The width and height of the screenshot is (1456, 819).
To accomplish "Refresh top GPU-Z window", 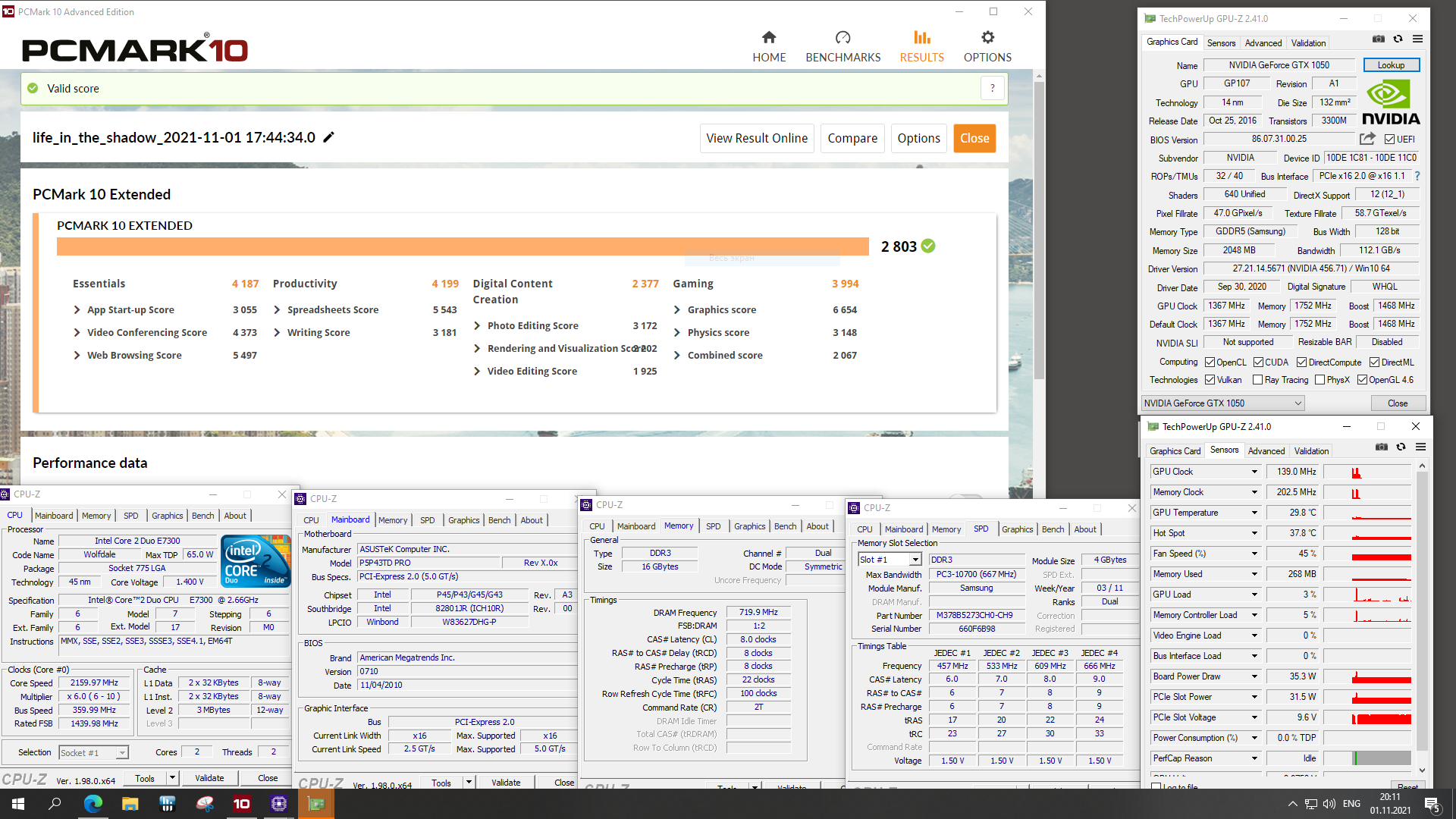I will click(1398, 39).
